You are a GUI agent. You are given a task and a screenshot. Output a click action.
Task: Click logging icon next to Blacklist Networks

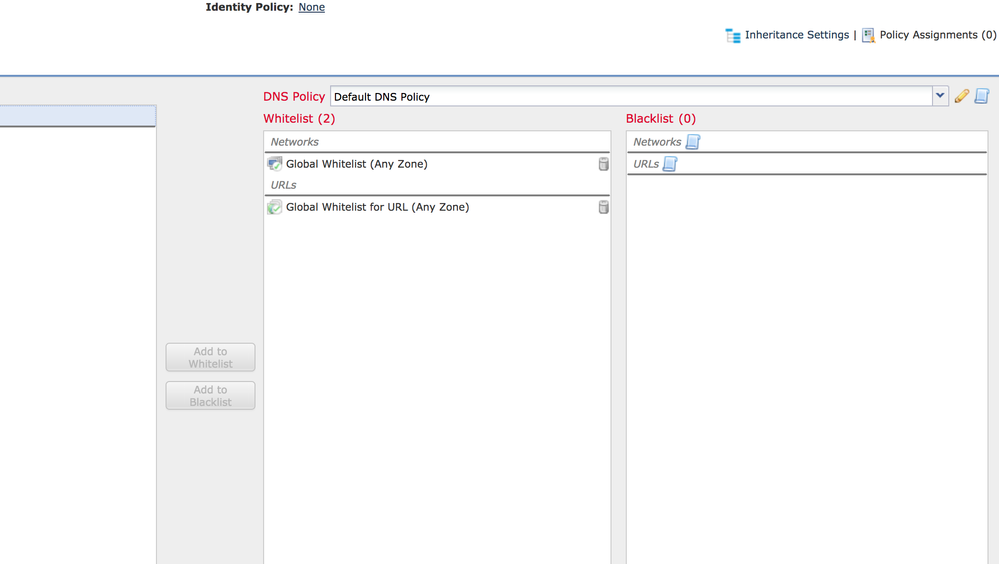click(x=693, y=142)
